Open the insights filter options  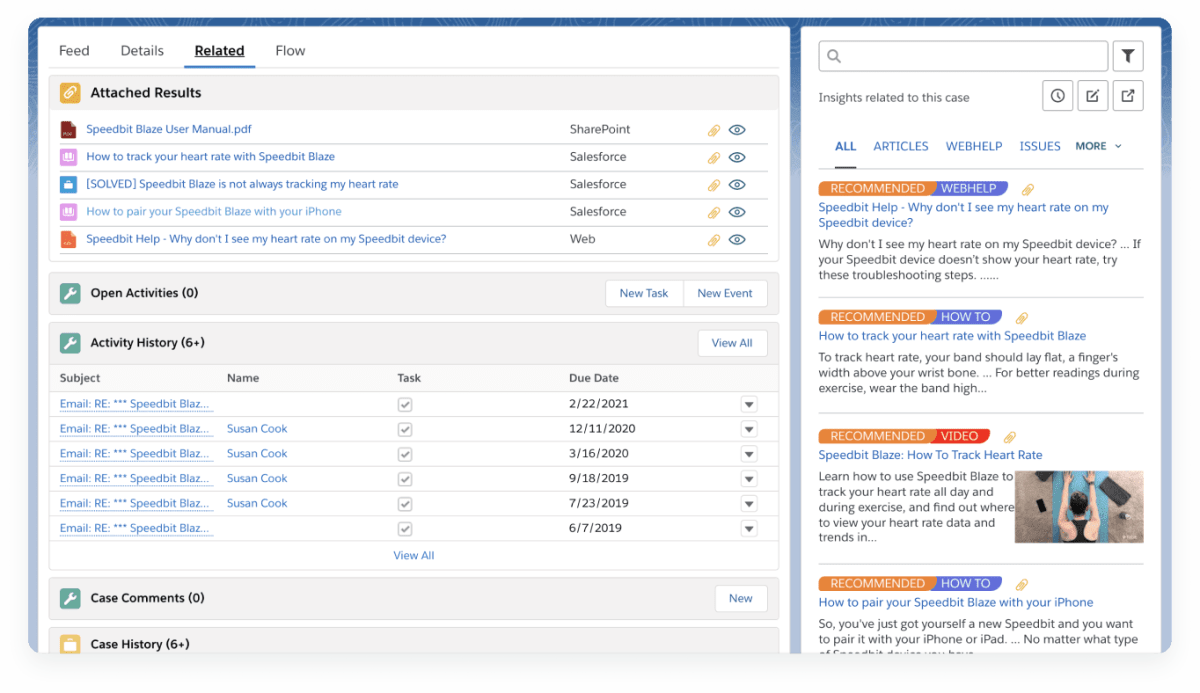tap(1128, 55)
